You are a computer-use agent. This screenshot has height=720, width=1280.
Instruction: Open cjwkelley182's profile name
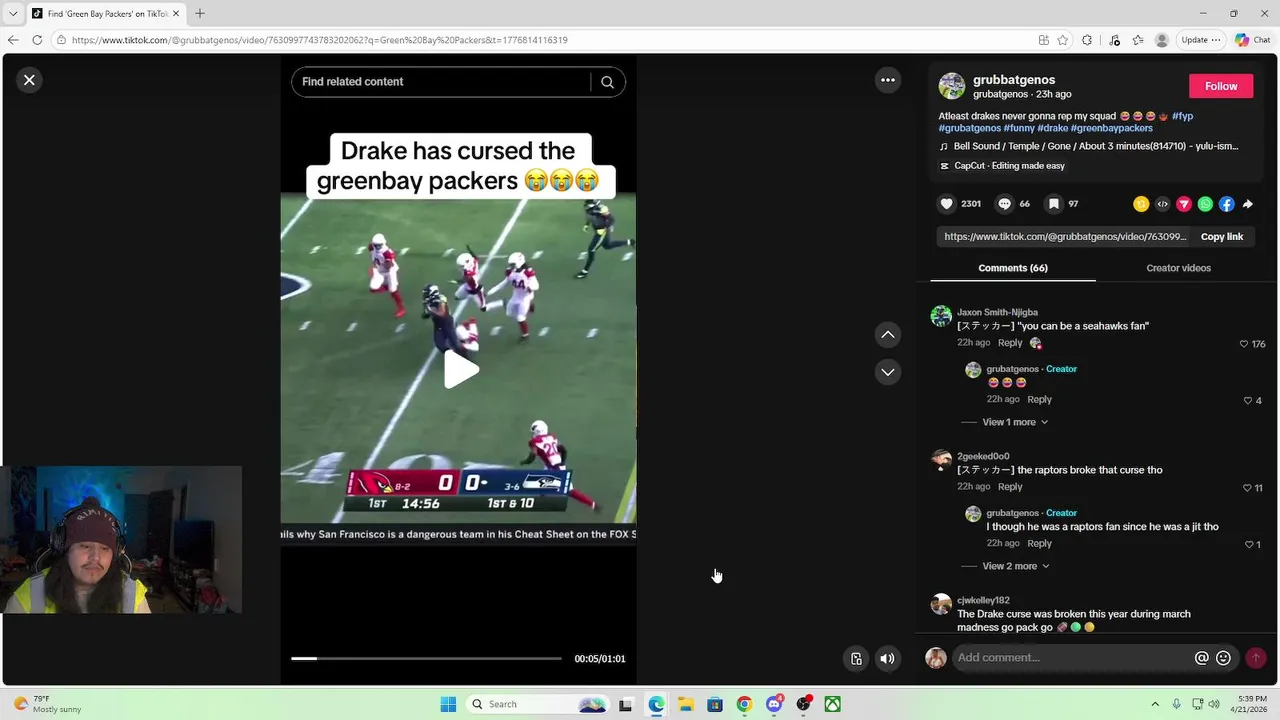pos(983,600)
